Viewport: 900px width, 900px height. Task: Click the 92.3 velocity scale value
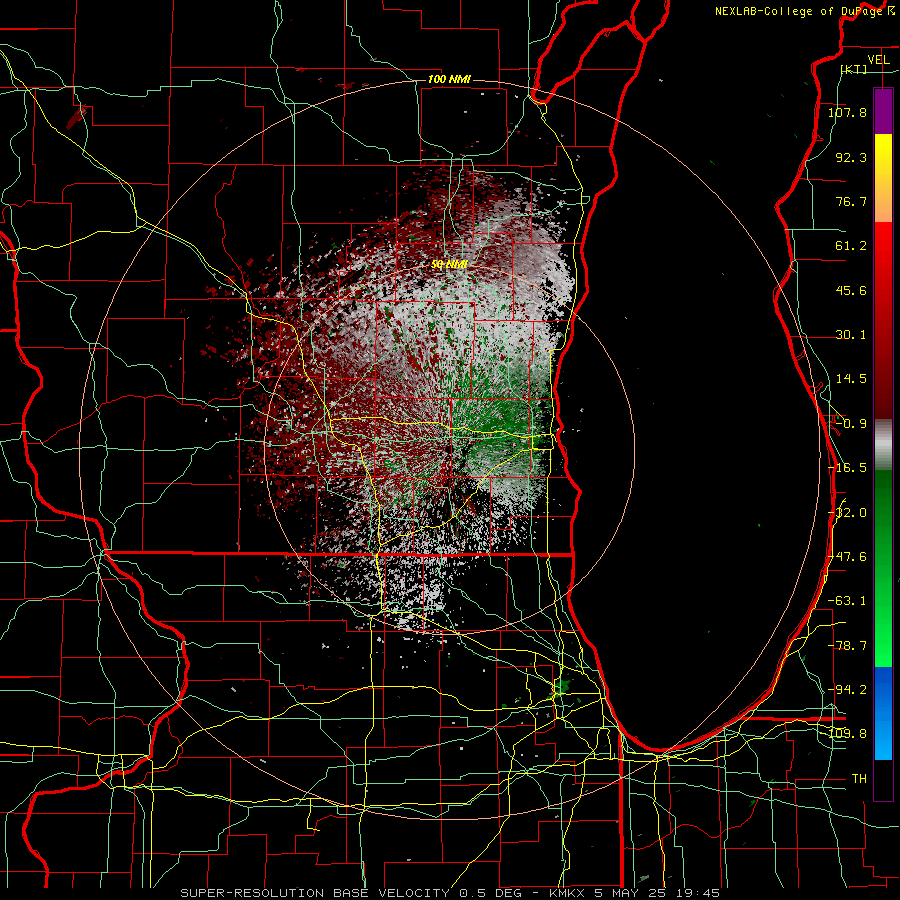(851, 157)
